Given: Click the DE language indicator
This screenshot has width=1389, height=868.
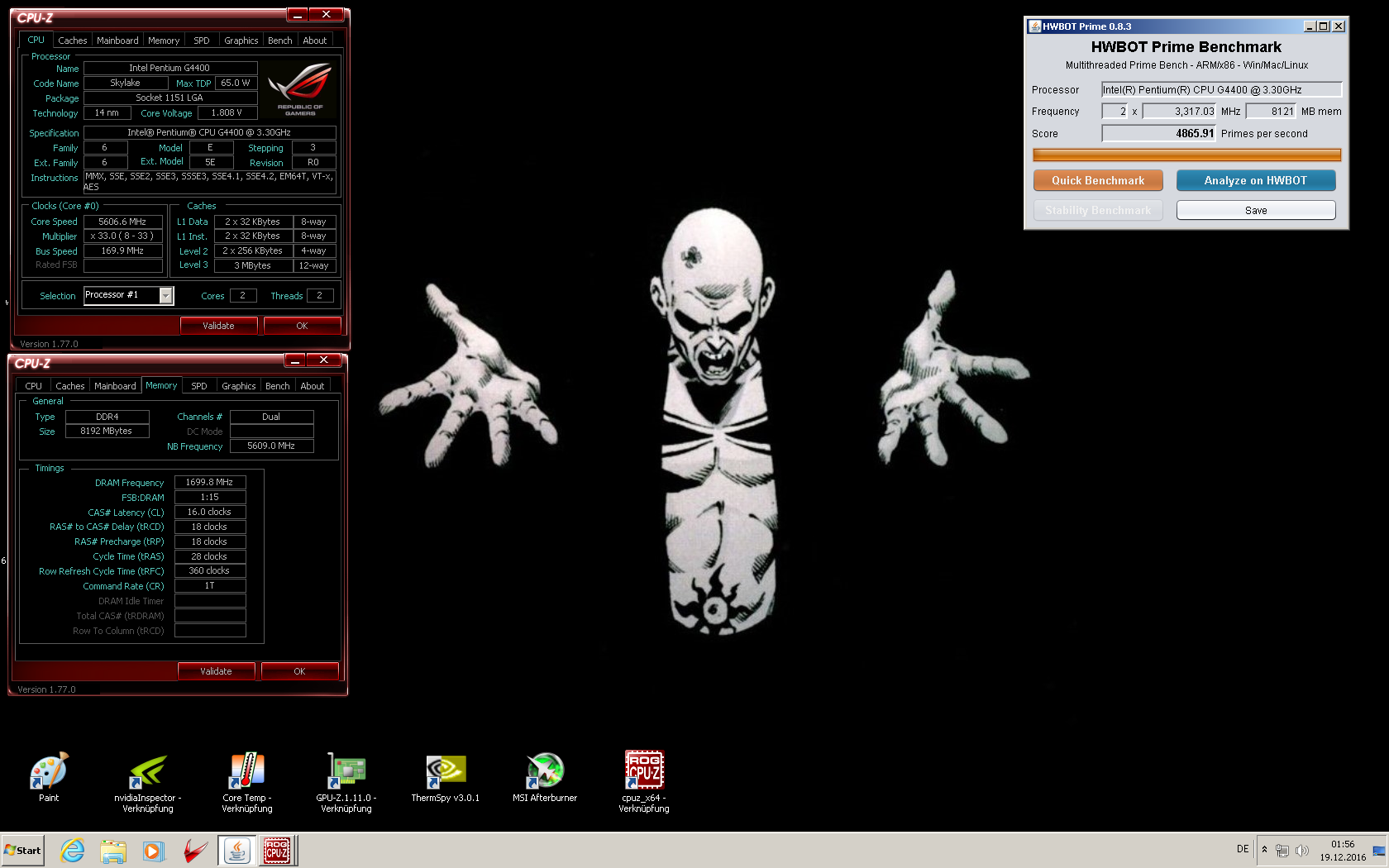Looking at the screenshot, I should point(1243,849).
